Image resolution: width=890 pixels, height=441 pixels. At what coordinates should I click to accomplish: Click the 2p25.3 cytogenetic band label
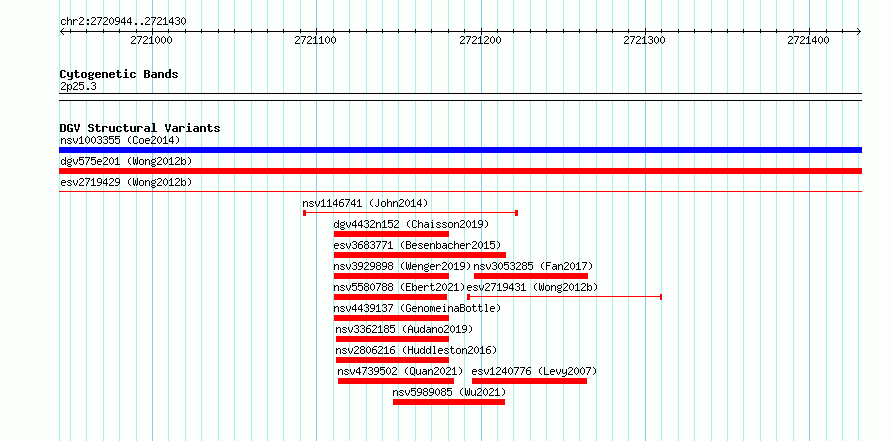(78, 86)
